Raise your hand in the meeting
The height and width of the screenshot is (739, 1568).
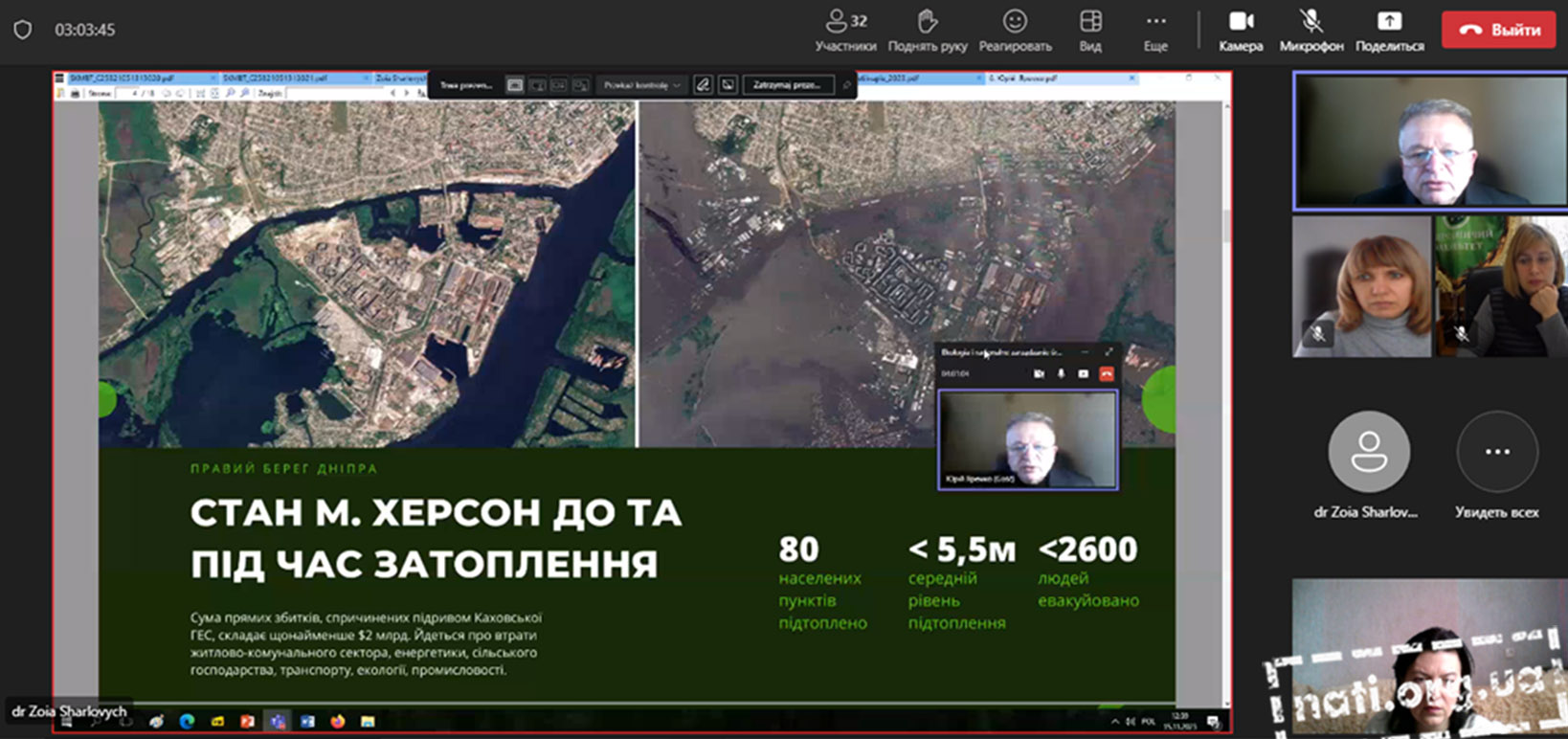[927, 31]
